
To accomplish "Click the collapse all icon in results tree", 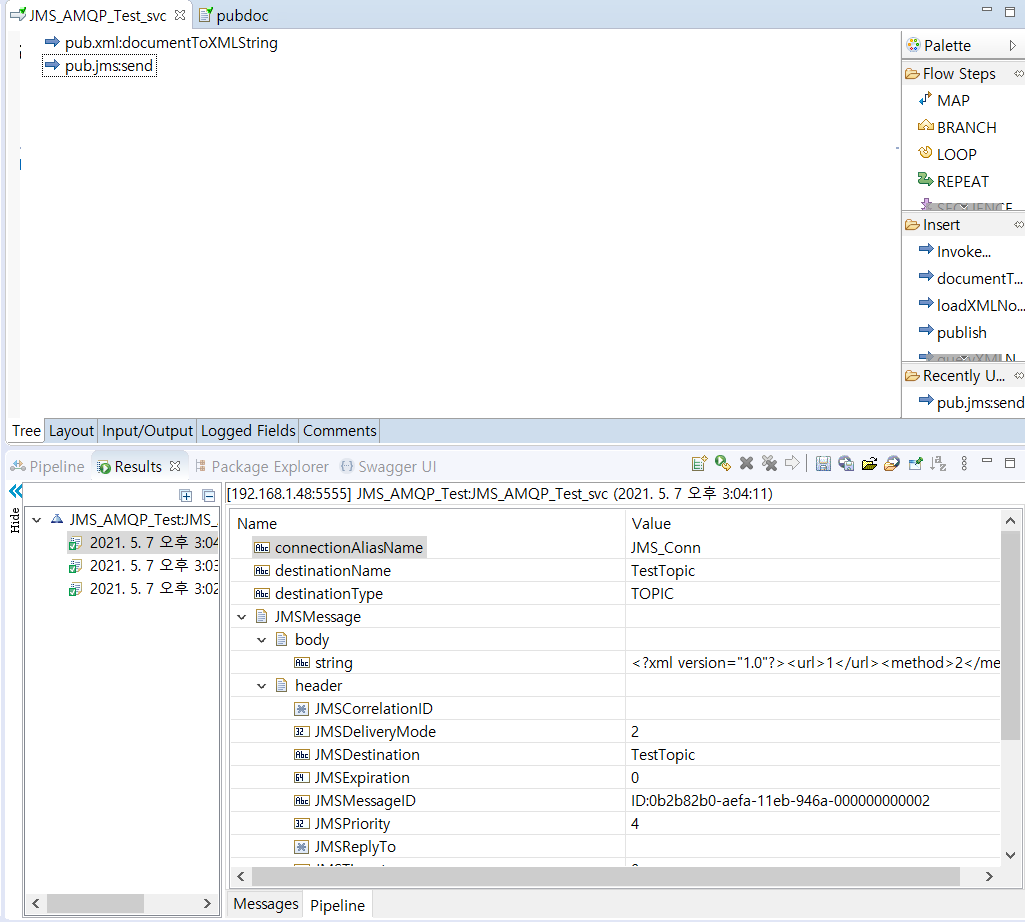I will point(208,496).
